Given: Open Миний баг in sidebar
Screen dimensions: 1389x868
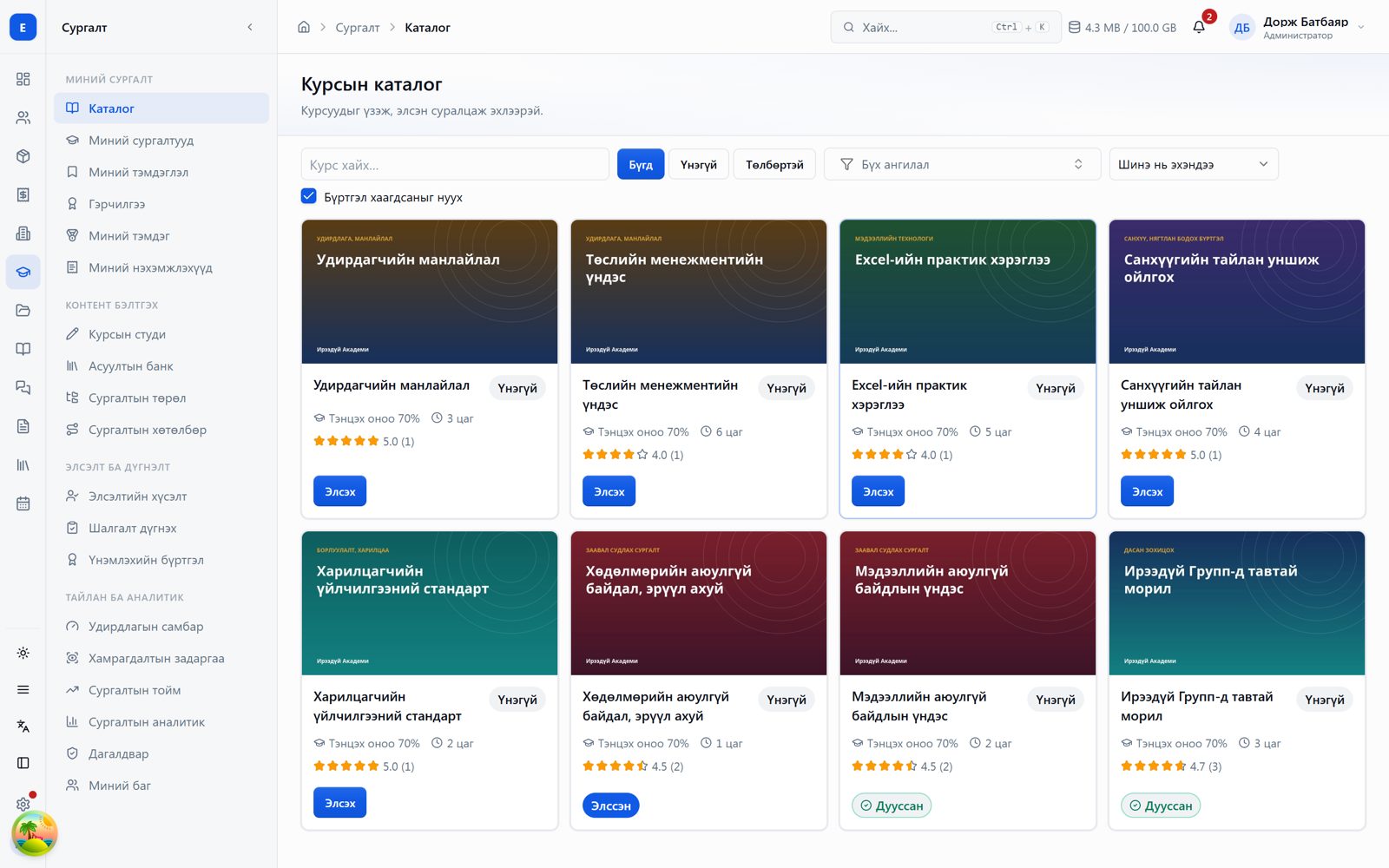Looking at the screenshot, I should click(x=161, y=786).
